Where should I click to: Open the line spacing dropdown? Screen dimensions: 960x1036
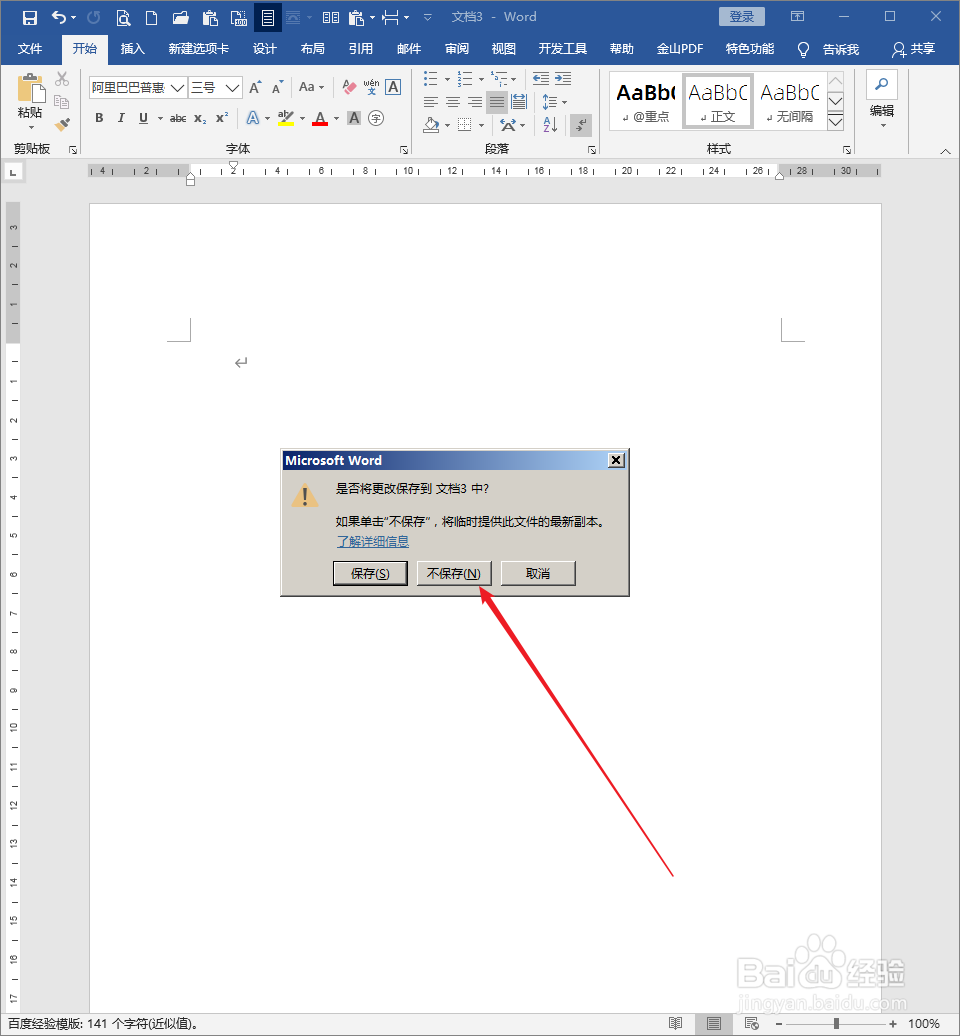click(x=554, y=102)
